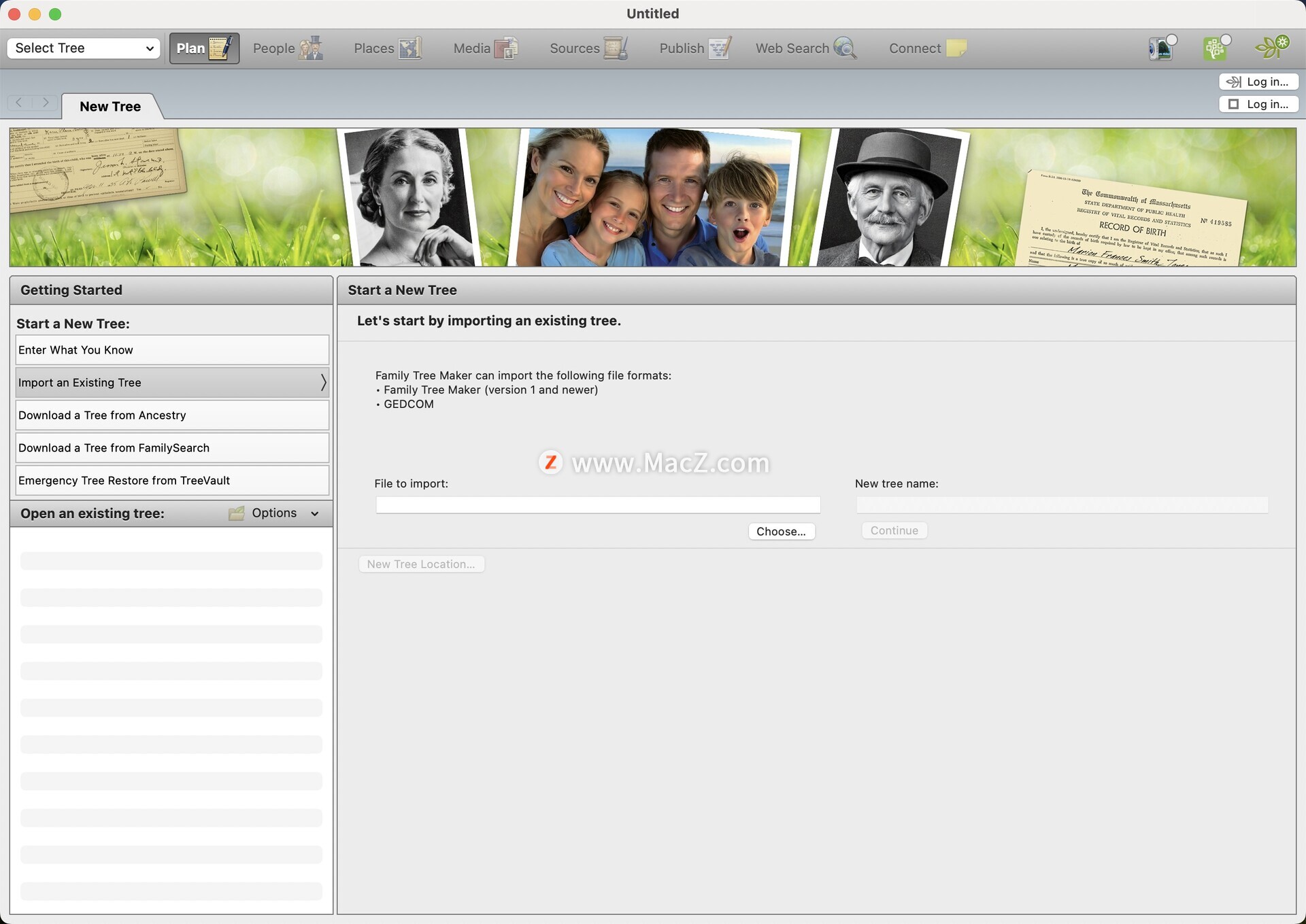Select Download a Tree from Ancestry
Viewport: 1306px width, 924px height.
coord(172,415)
